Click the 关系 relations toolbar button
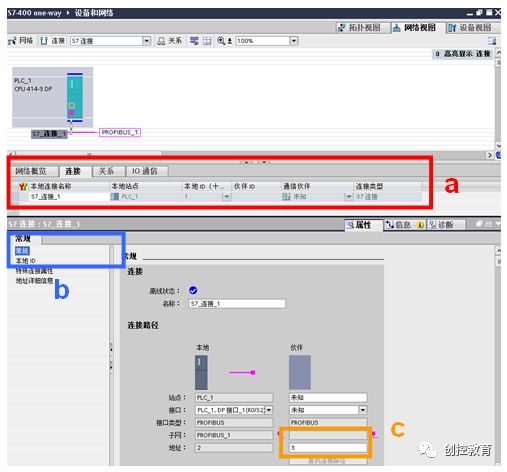507x472 pixels. (x=170, y=41)
